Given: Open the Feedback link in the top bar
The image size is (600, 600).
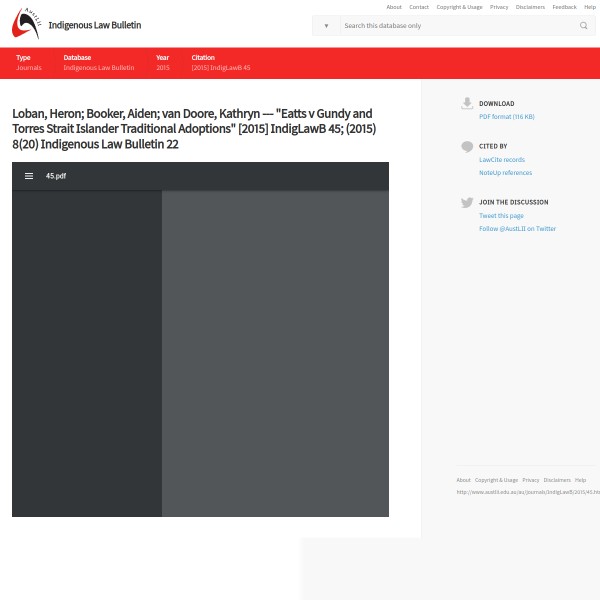Looking at the screenshot, I should [x=564, y=7].
